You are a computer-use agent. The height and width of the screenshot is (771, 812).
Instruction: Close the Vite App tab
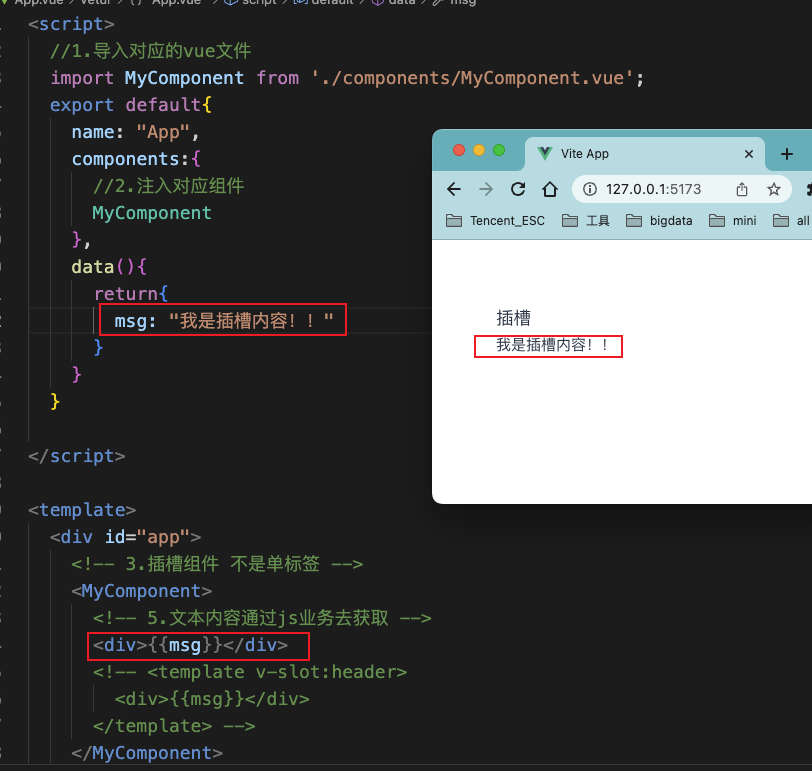point(748,154)
